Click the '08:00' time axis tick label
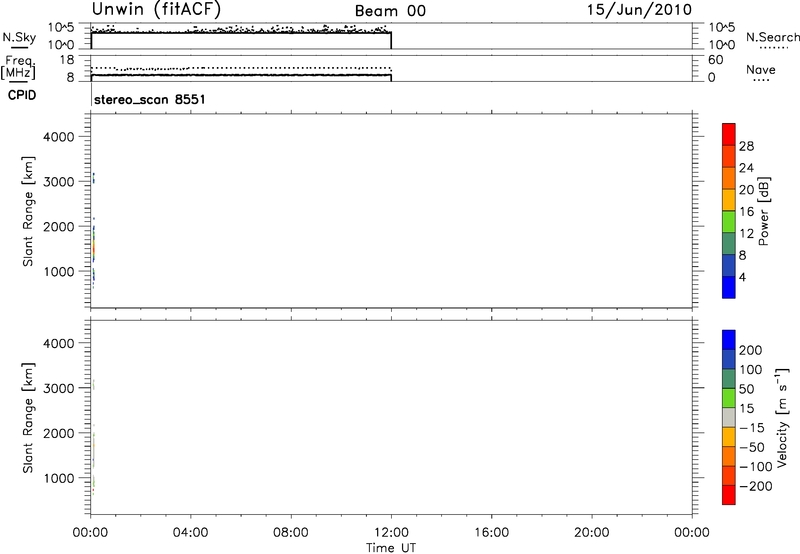This screenshot has width=800, height=554. click(x=291, y=533)
